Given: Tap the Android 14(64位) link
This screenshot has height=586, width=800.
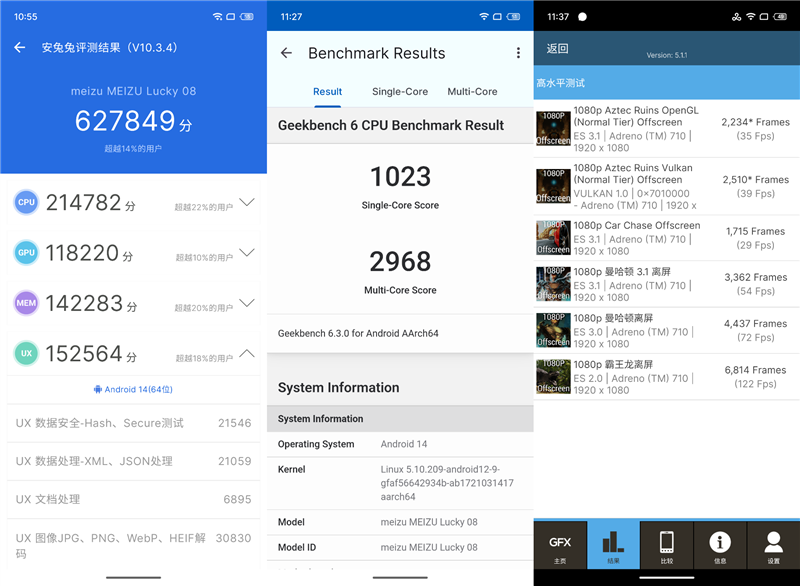Looking at the screenshot, I should [x=133, y=389].
